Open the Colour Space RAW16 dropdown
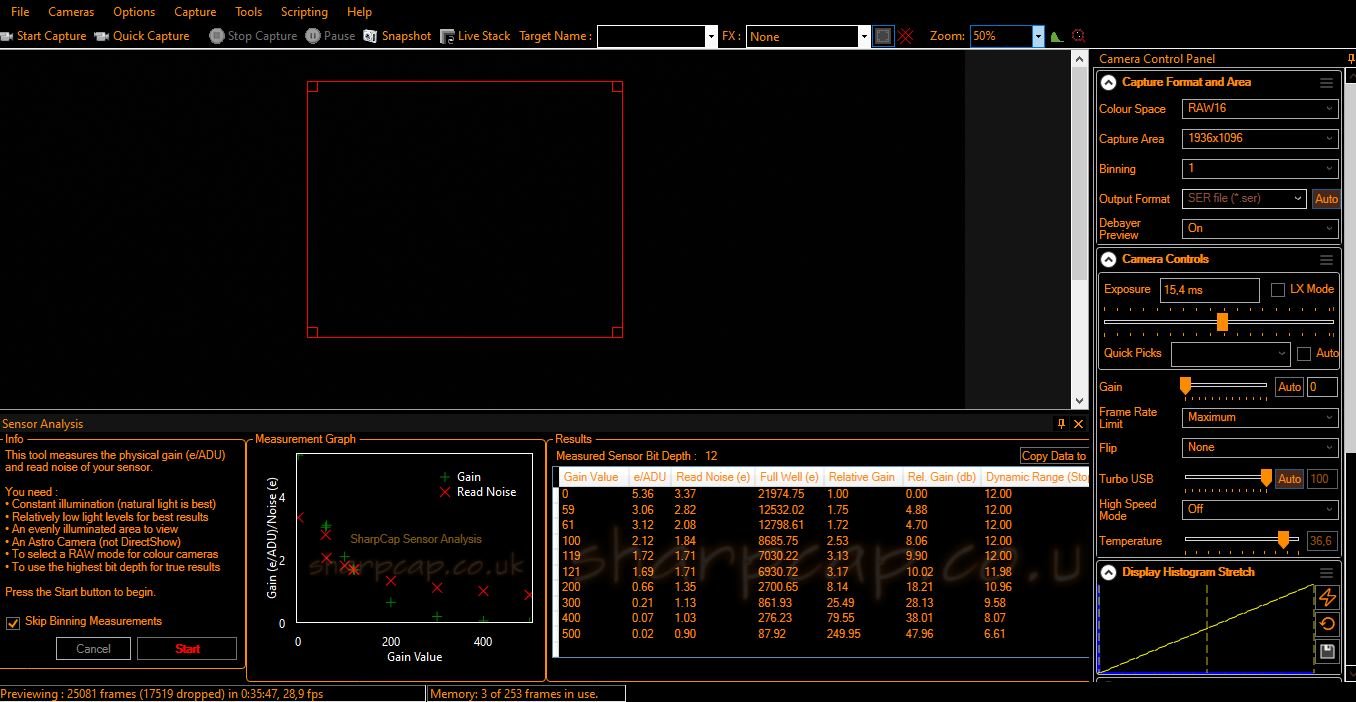Viewport: 1356px width, 702px height. 1260,109
